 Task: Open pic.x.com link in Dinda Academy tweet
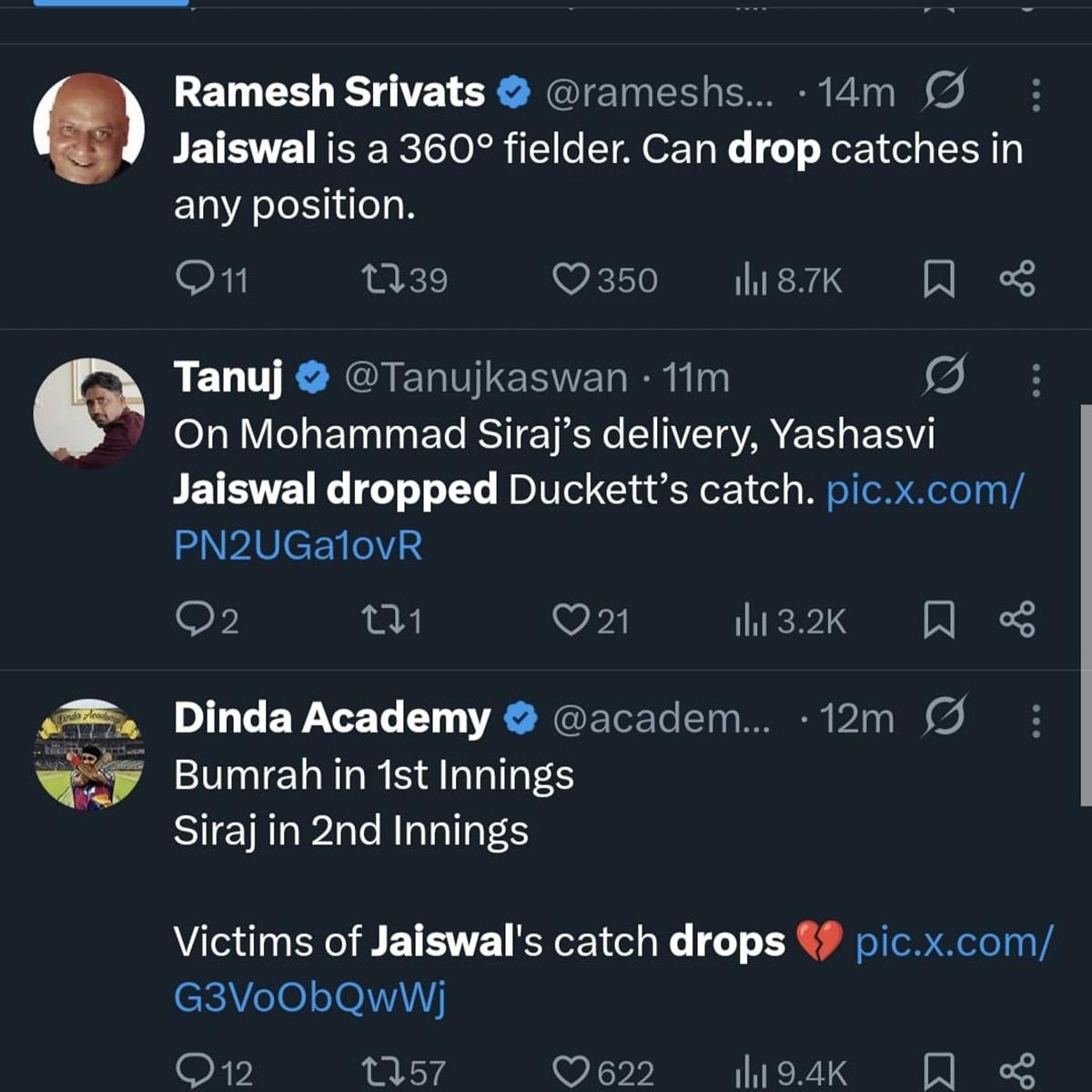(953, 942)
